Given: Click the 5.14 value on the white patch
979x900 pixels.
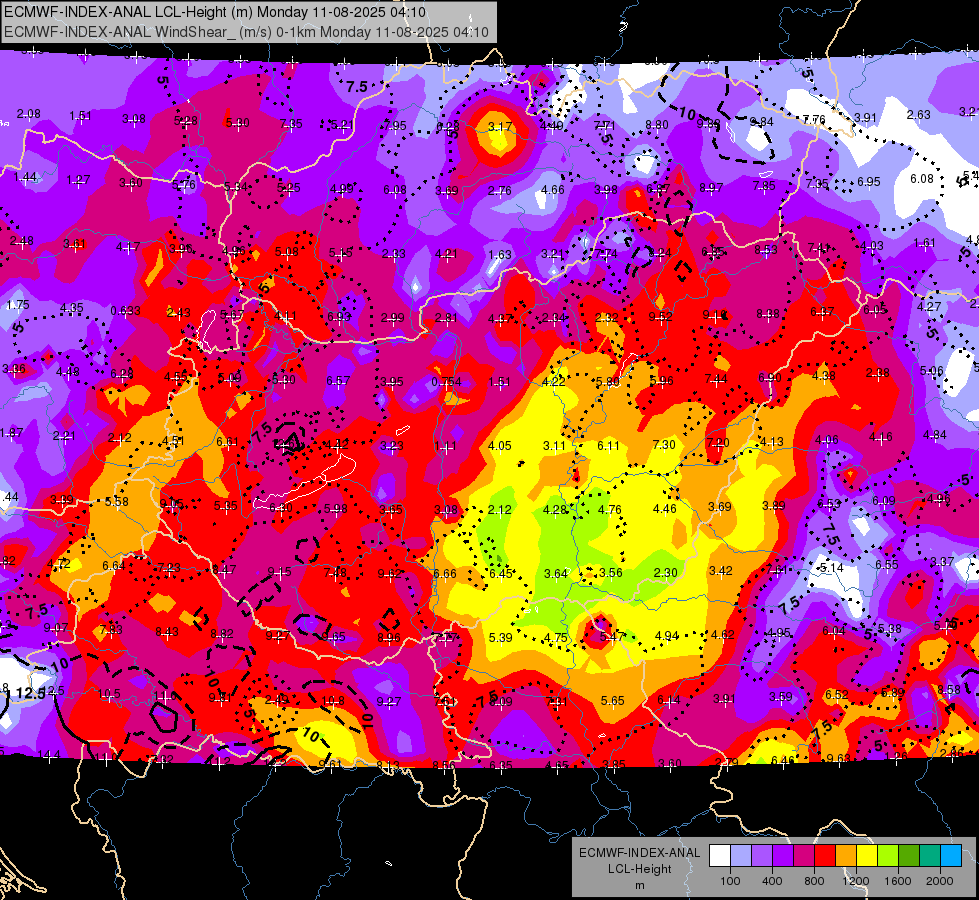Looking at the screenshot, I should pos(831,568).
